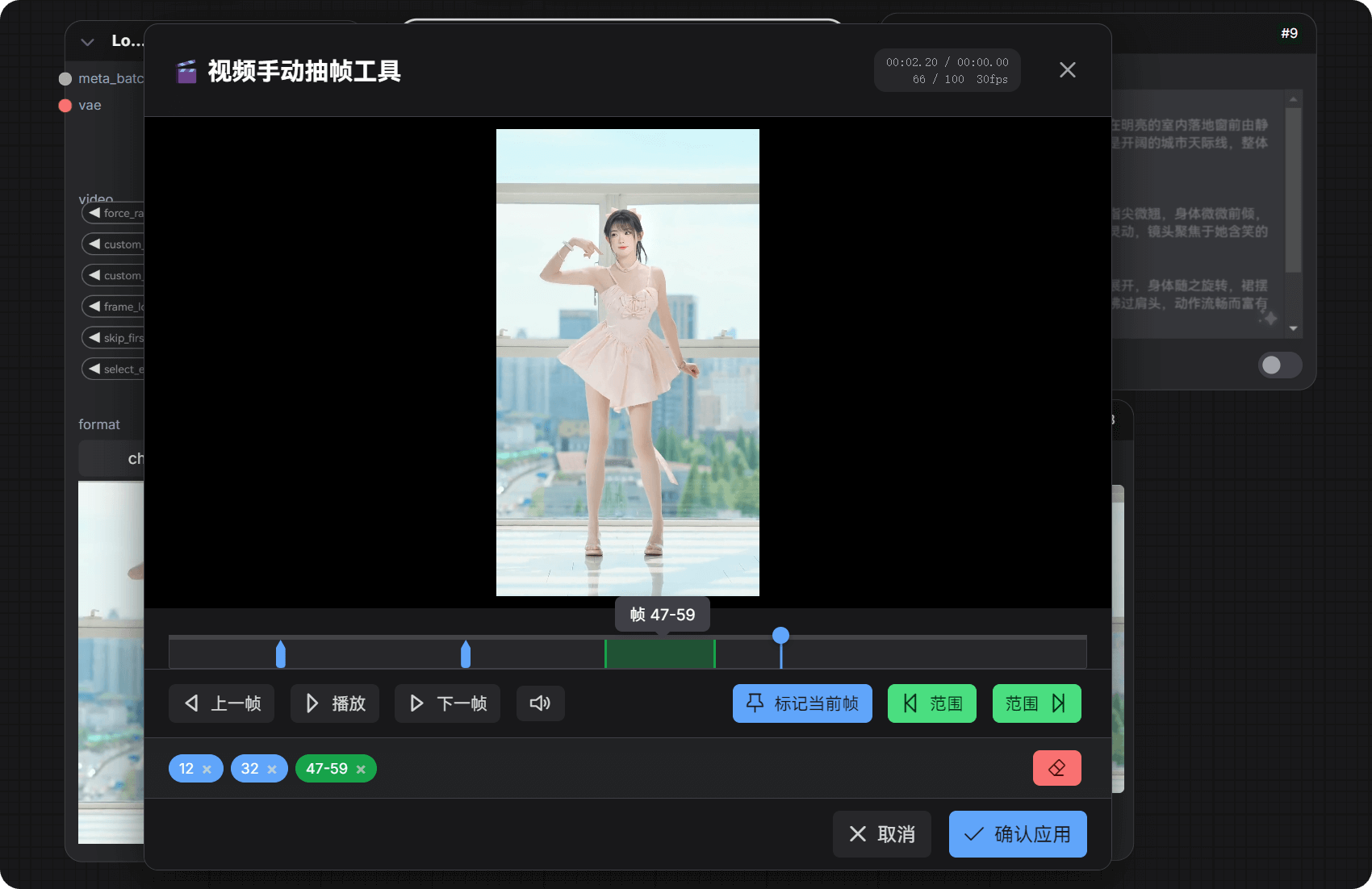This screenshot has width=1372, height=889.
Task: Click the pin icon on 标记当前帧 button
Action: pyautogui.click(x=754, y=703)
